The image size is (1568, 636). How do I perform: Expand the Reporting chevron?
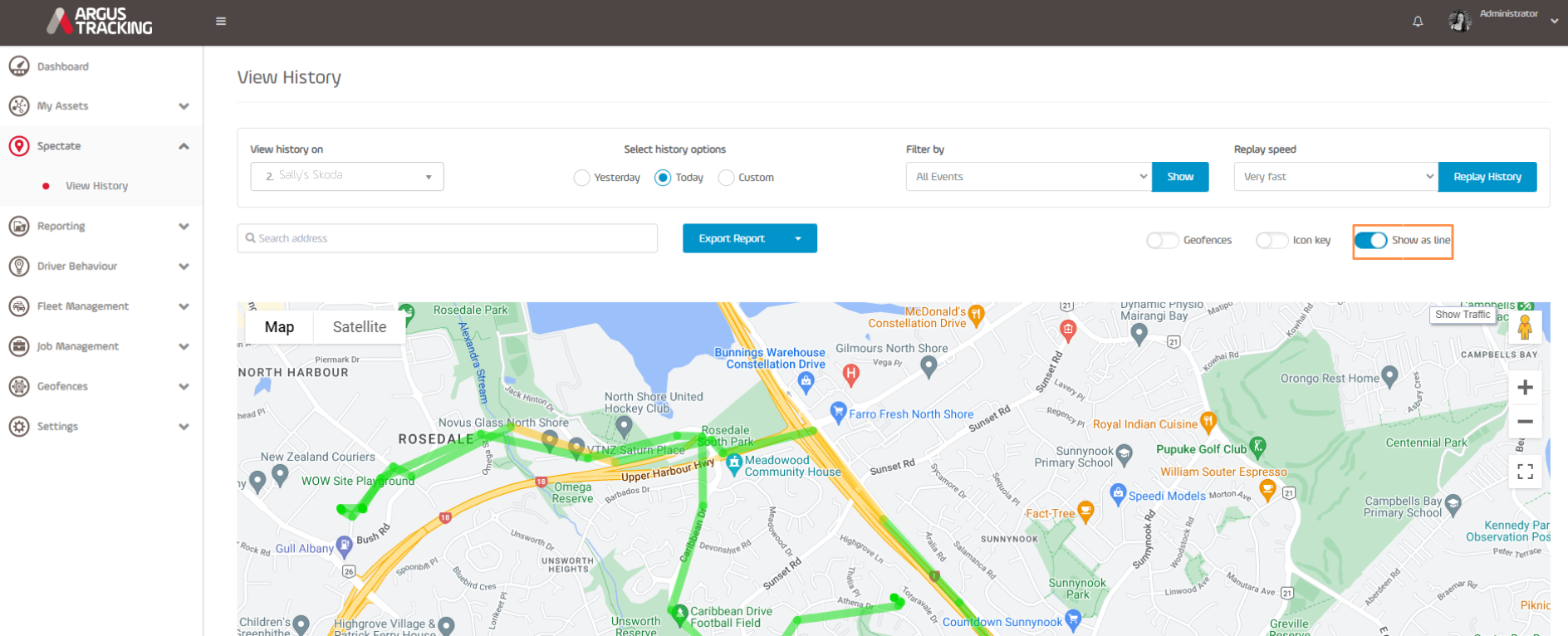tap(184, 226)
